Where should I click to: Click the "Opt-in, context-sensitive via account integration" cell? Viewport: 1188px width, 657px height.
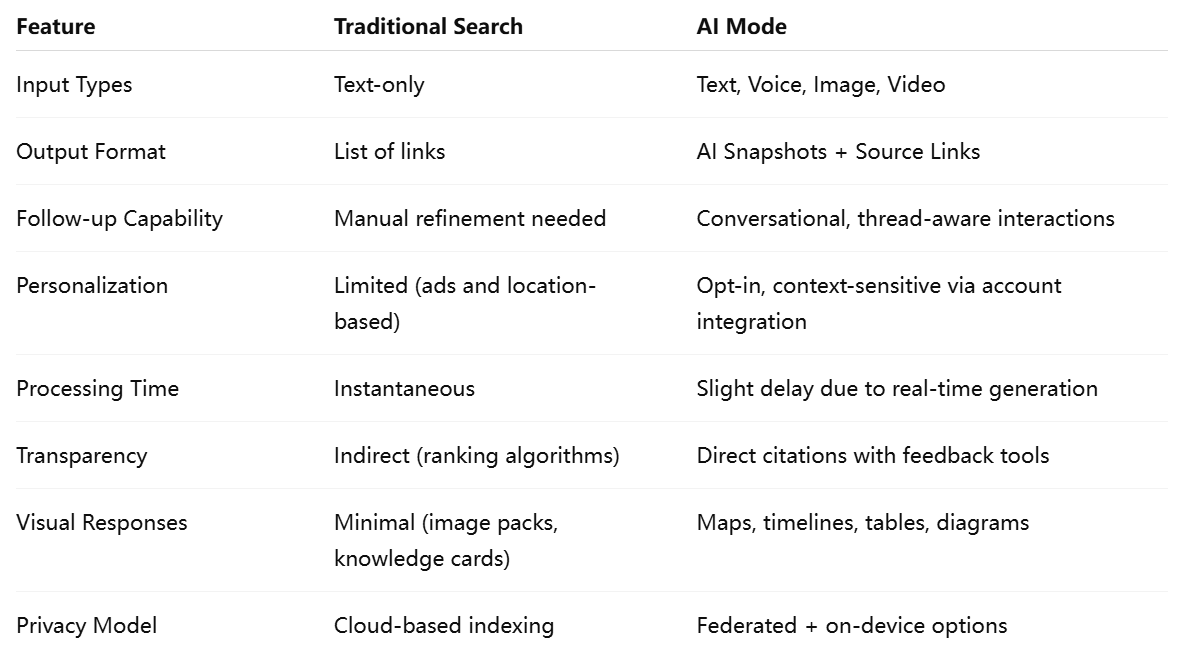click(x=878, y=303)
